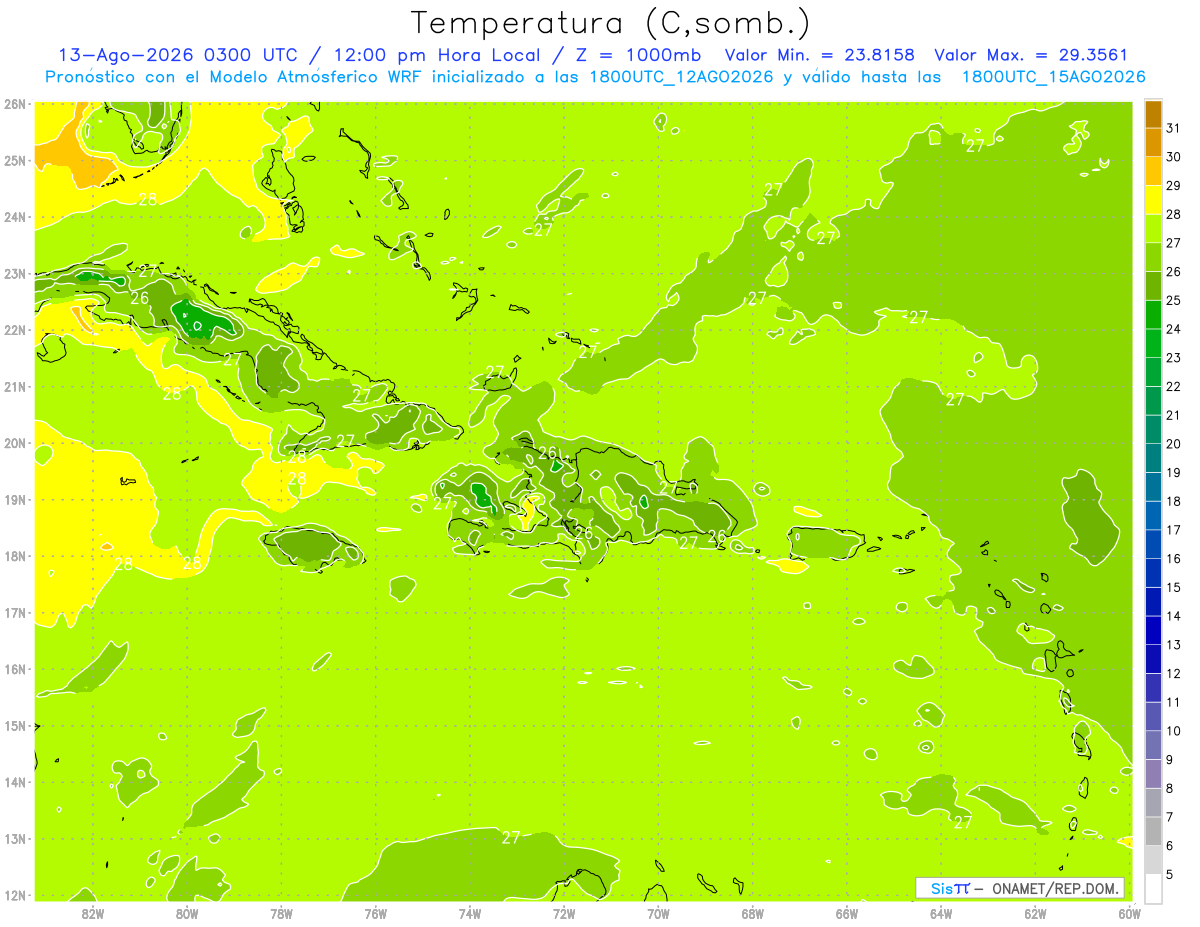Screen dimensions: 1200x927
Task: Click the longitude label "68W"
Action: pos(753,914)
